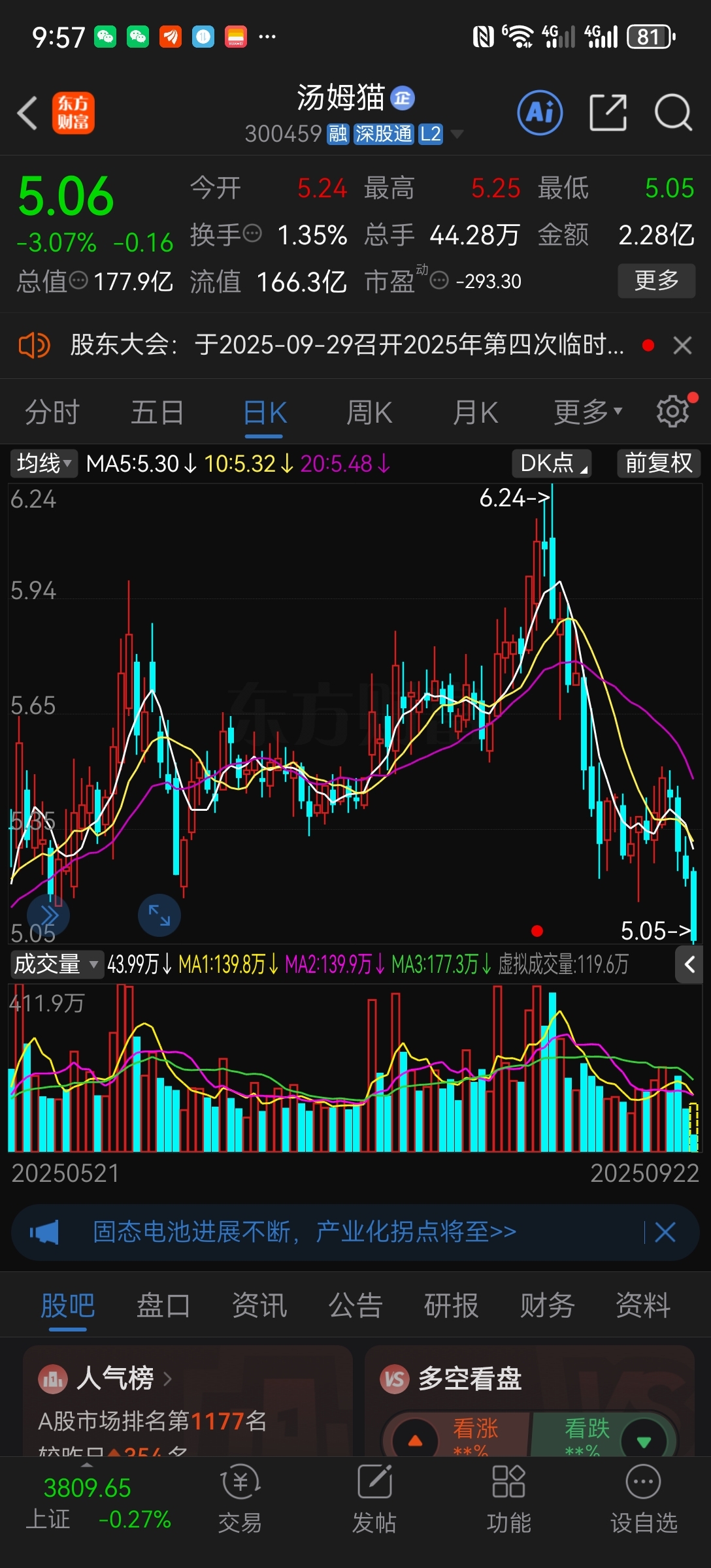Tap the red marker dot on chart
Viewport: 711px width, 1568px height.
coord(537,930)
